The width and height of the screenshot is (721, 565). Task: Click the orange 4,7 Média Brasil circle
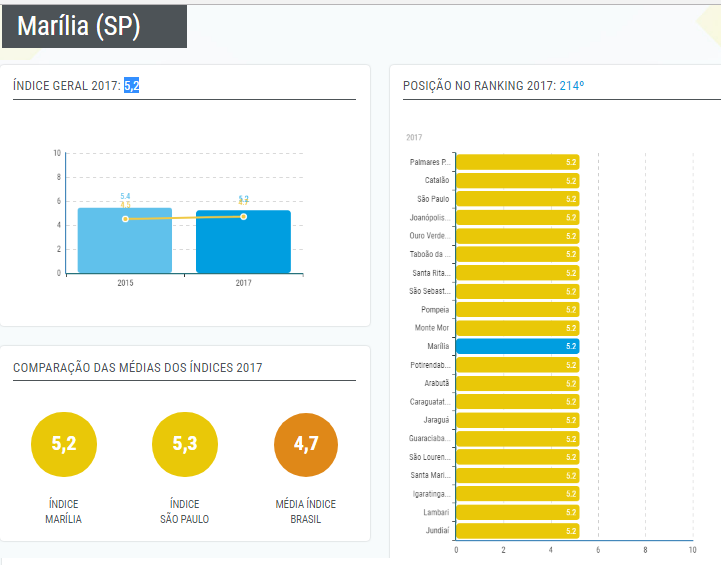coord(306,444)
